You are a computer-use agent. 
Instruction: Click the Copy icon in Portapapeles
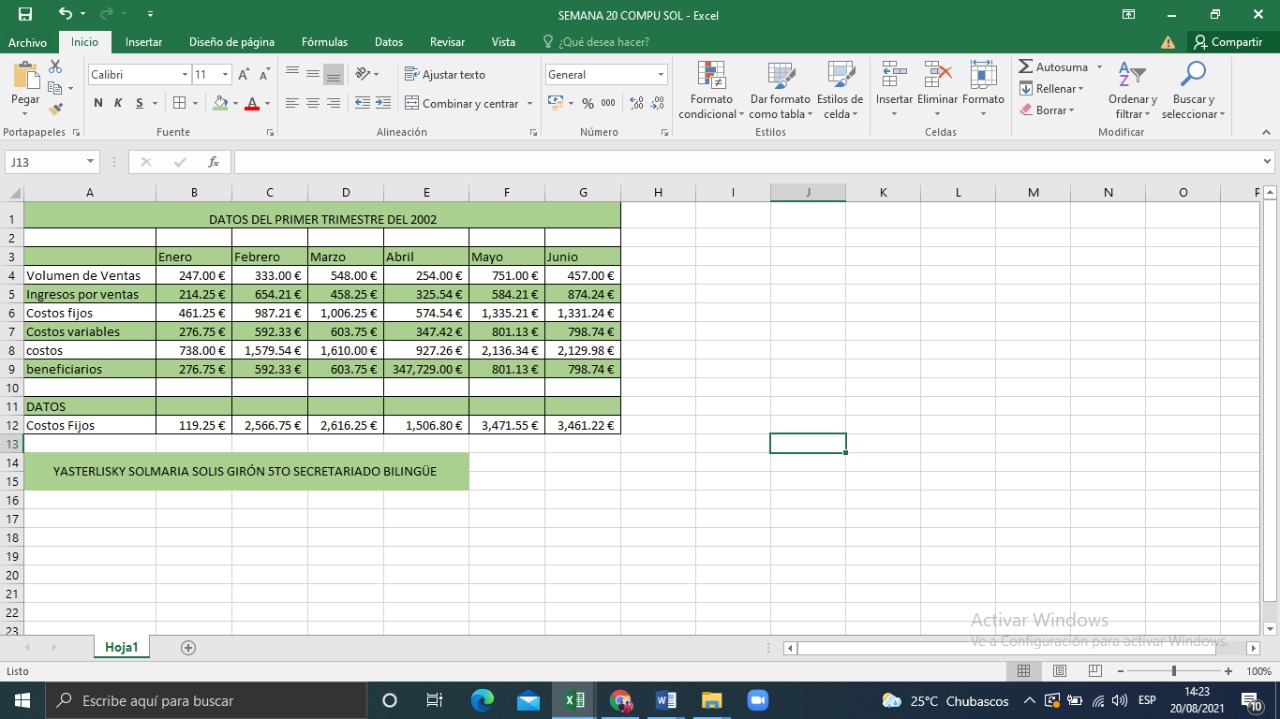click(x=55, y=88)
